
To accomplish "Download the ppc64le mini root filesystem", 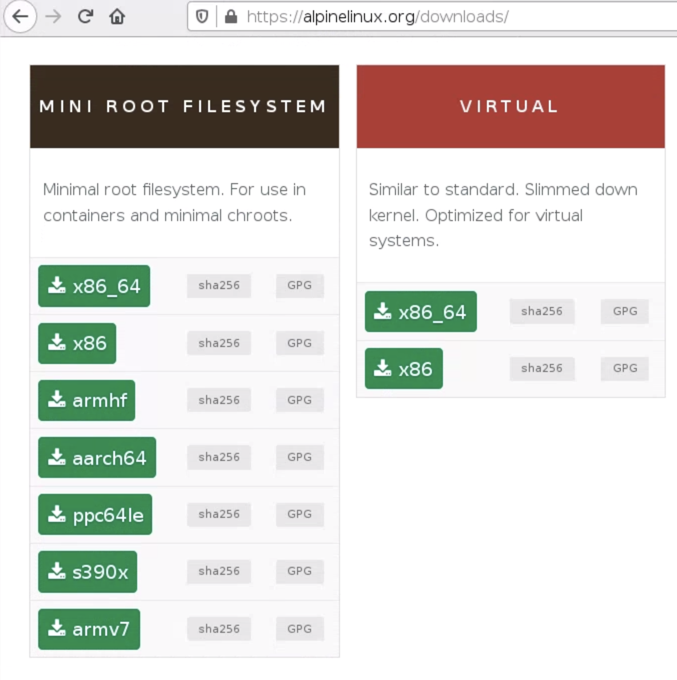I will tap(95, 515).
